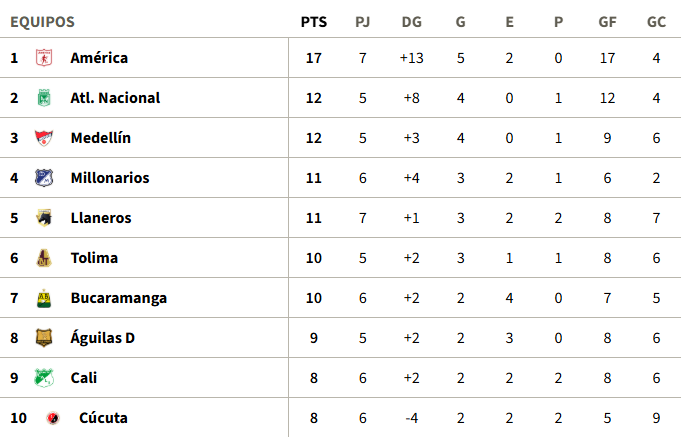The image size is (683, 437).
Task: Click Cúcuta's -4 goal difference cell
Action: (x=412, y=418)
